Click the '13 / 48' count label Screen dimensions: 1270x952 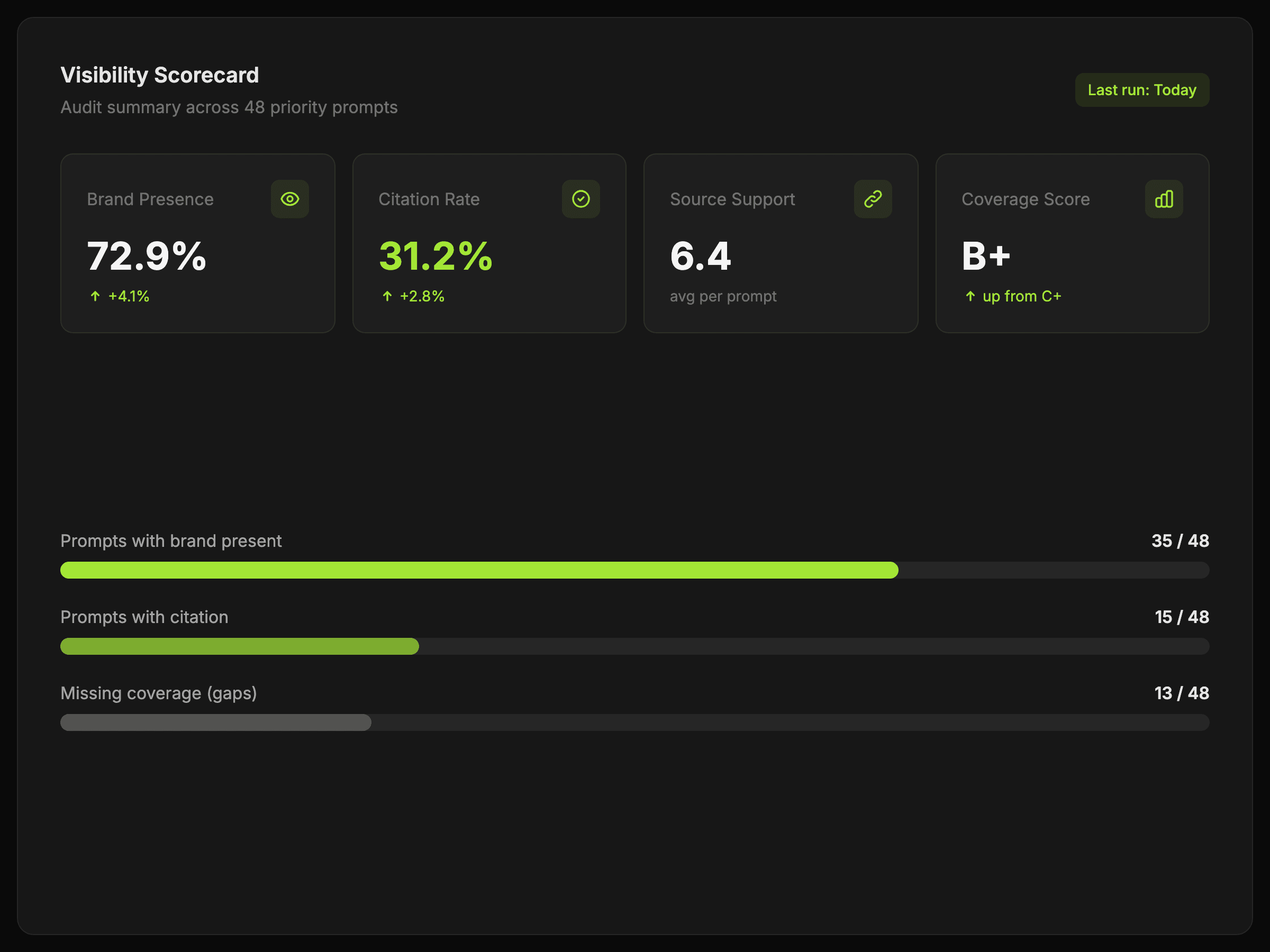(1182, 693)
